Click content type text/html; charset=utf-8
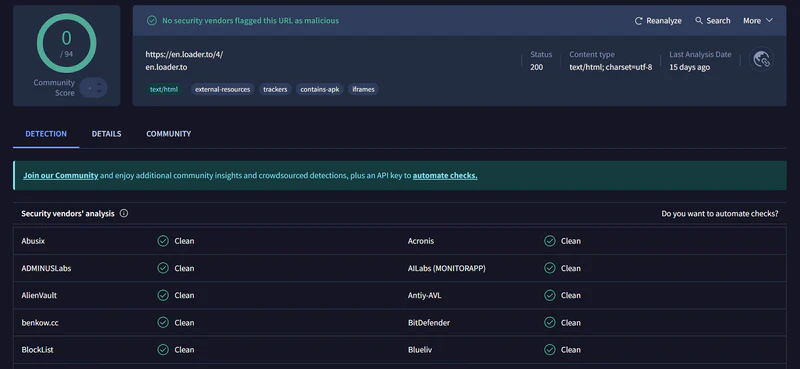The height and width of the screenshot is (369, 800). click(x=611, y=67)
